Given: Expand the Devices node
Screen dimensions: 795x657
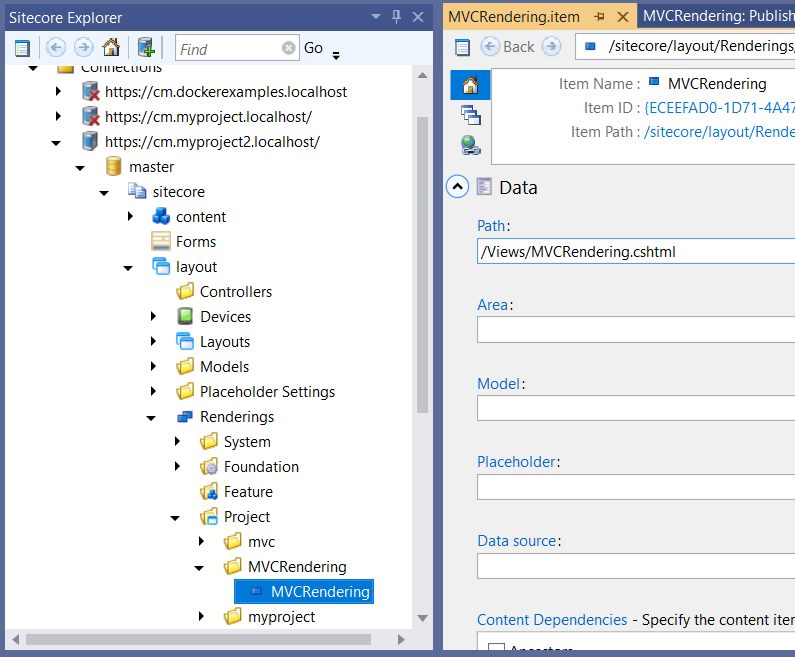Looking at the screenshot, I should (x=154, y=316).
